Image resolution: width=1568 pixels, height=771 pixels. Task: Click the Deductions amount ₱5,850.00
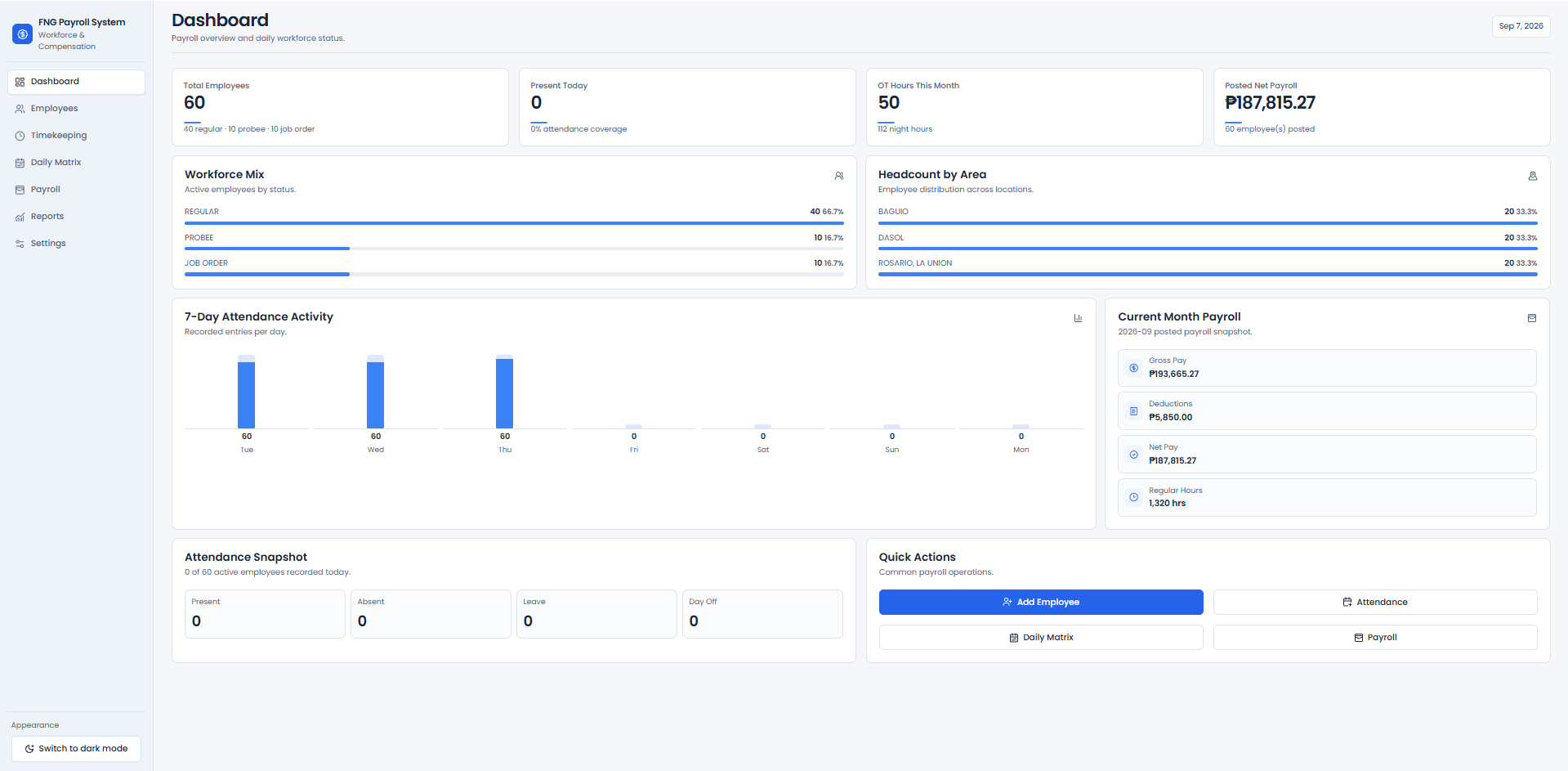click(1170, 418)
